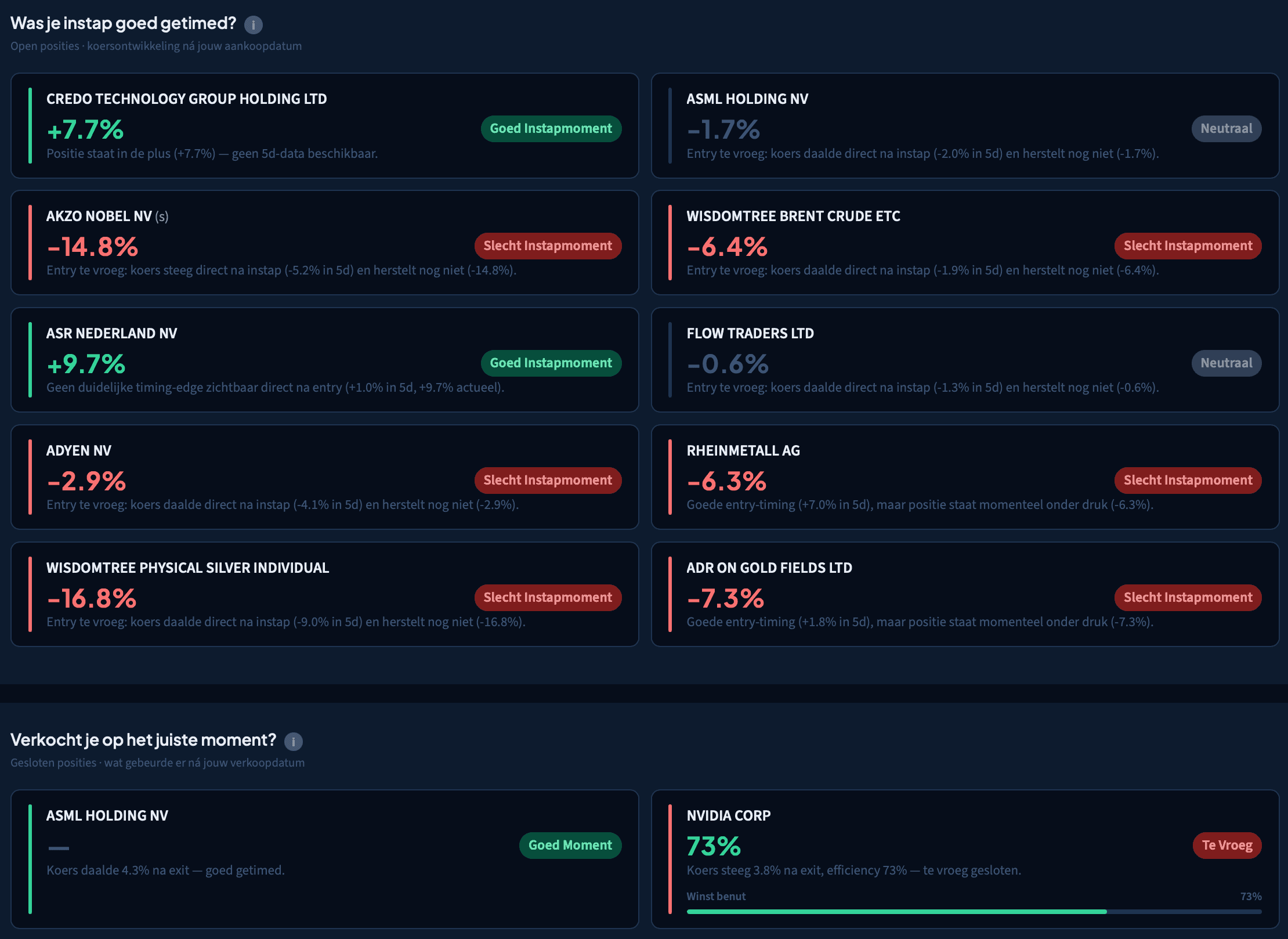Click Slecht Instapmoment badge on Akzo Nobel

point(548,246)
